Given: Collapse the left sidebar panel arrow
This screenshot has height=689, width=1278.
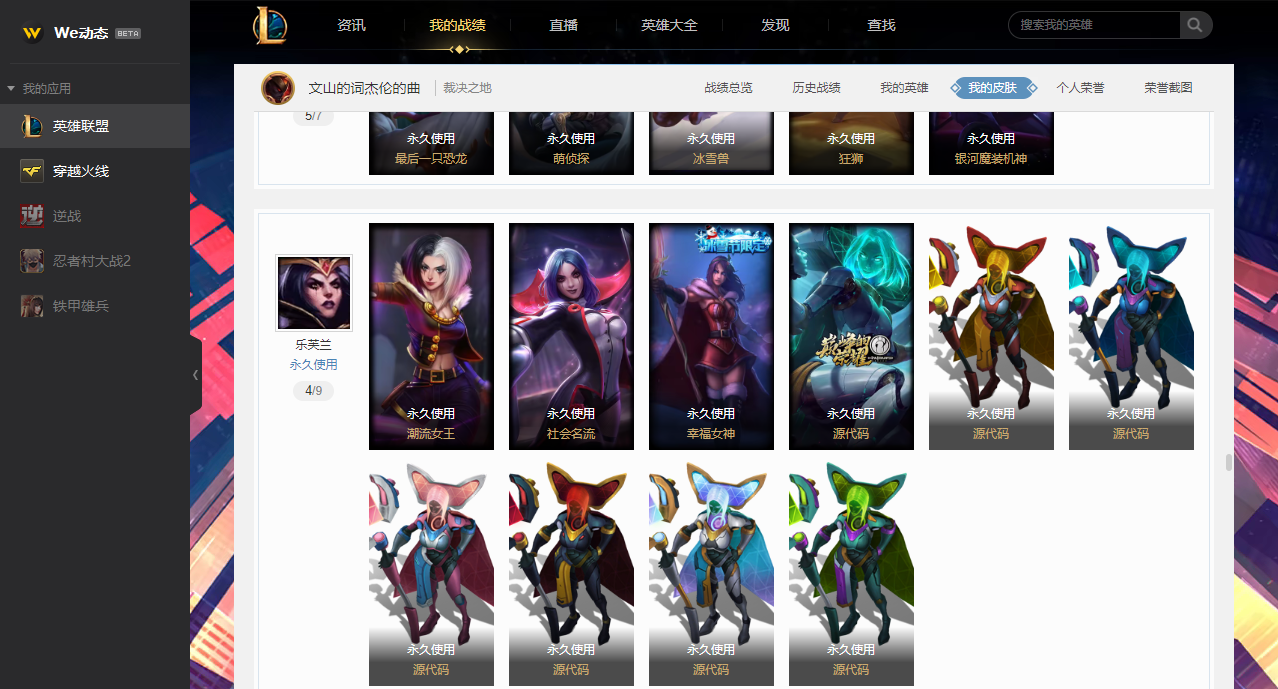Looking at the screenshot, I should pyautogui.click(x=195, y=375).
